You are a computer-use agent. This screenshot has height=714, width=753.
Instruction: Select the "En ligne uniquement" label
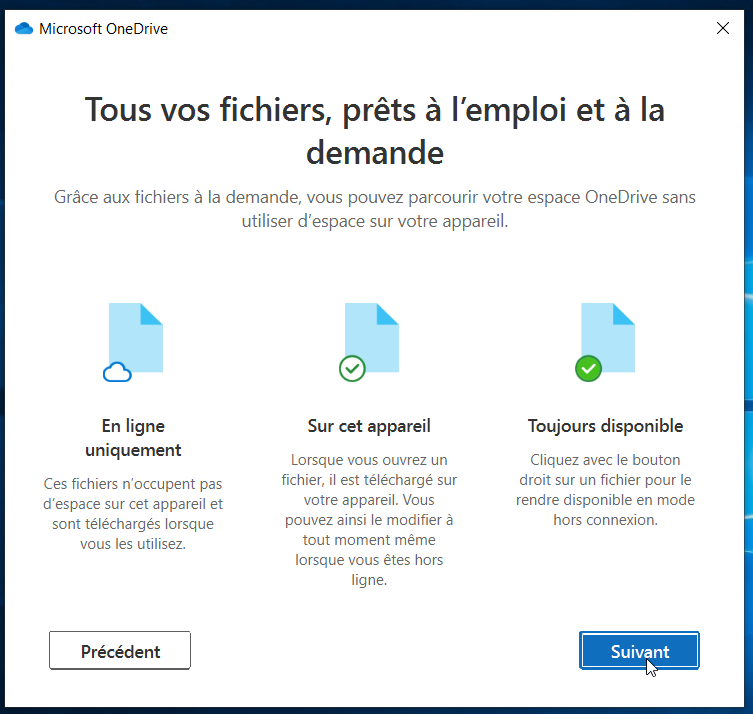tap(133, 437)
